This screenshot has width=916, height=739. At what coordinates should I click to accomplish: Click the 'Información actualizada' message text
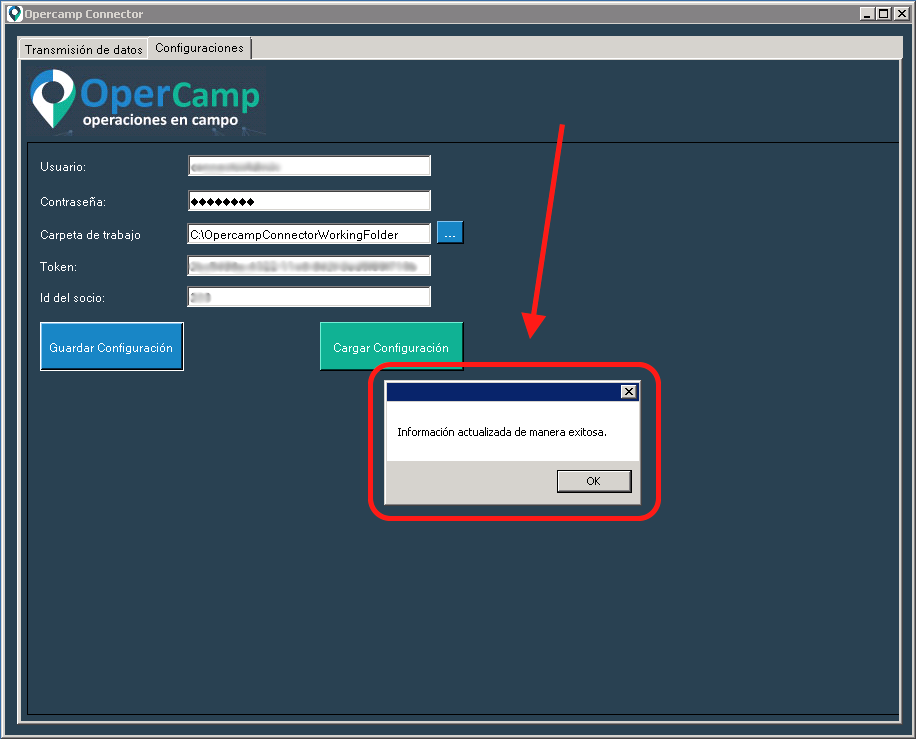point(502,432)
